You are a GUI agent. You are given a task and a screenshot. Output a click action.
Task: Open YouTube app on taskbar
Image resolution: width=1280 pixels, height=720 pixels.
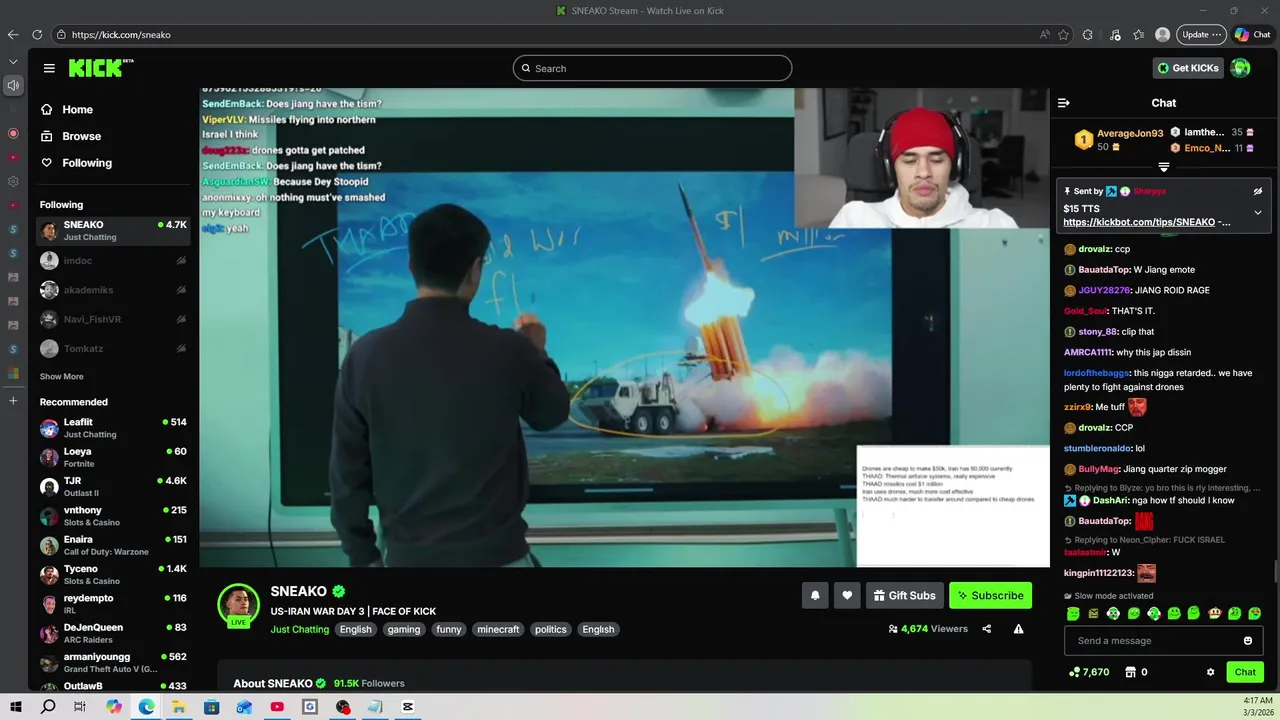(x=277, y=706)
